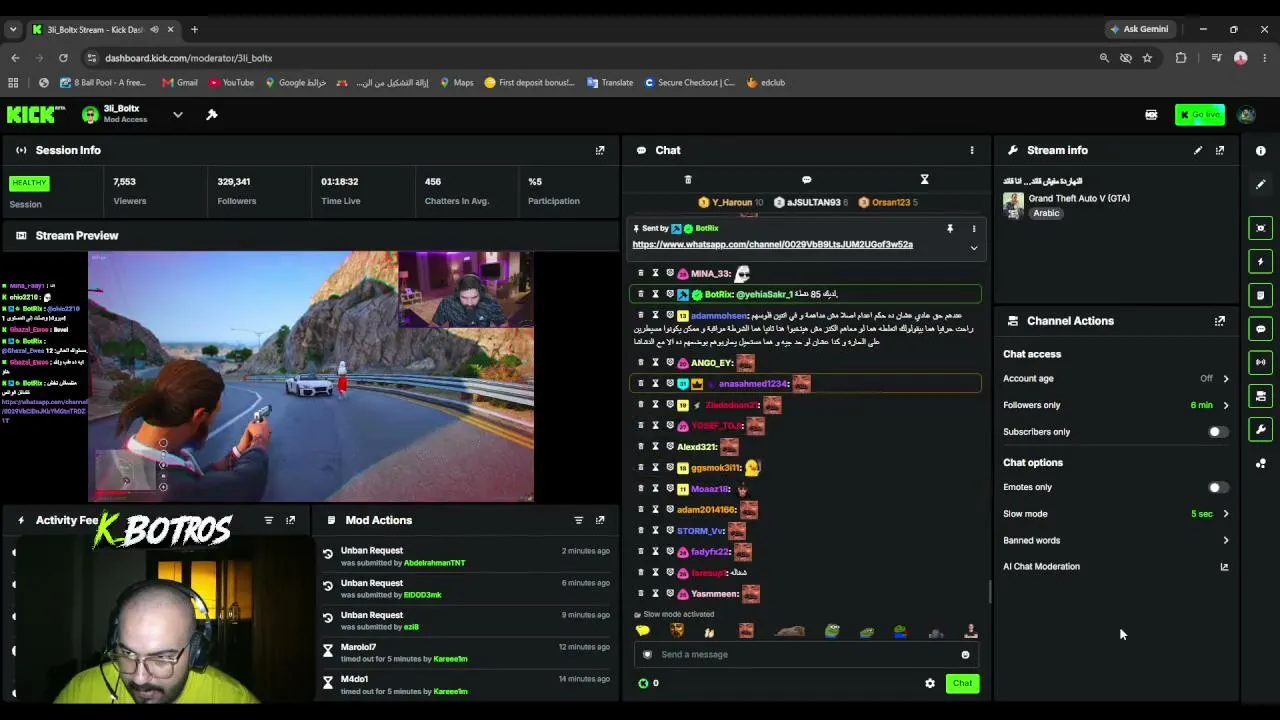Delete the message from MINA_33
The image size is (1280, 720).
click(641, 273)
